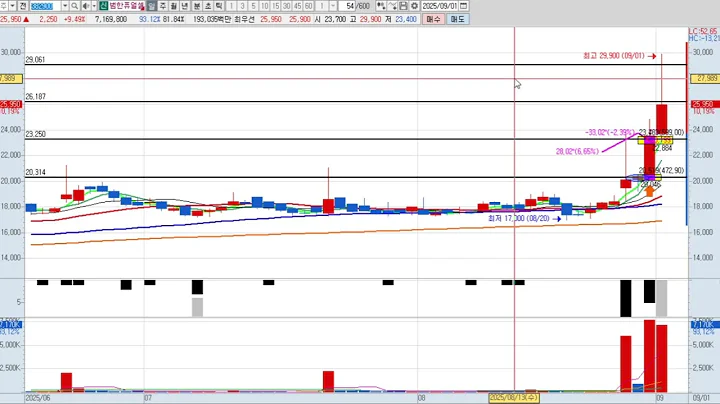Open the leftmost dropdown arrow in toolbar
Image resolution: width=720 pixels, height=404 pixels.
click(x=12, y=6)
